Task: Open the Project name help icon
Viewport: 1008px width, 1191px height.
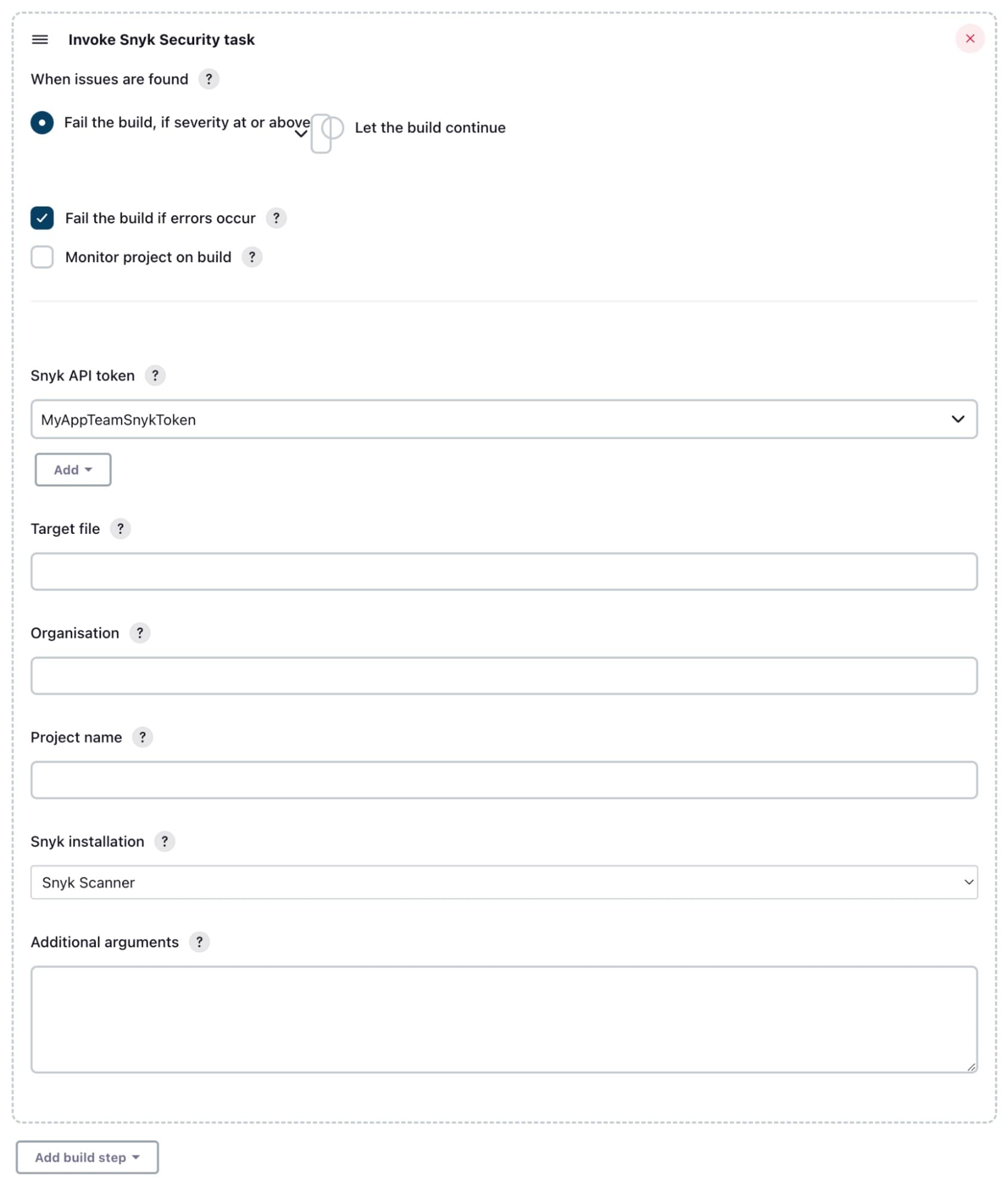Action: point(142,737)
